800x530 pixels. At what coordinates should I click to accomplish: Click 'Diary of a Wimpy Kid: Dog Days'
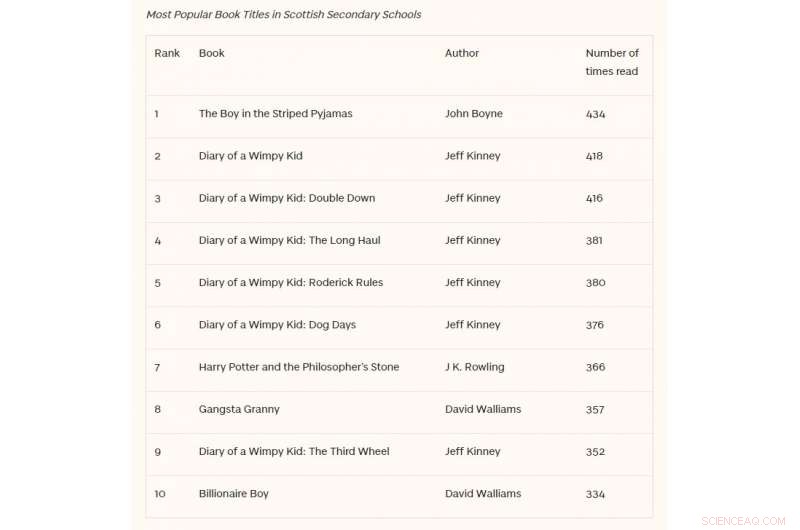(x=277, y=325)
